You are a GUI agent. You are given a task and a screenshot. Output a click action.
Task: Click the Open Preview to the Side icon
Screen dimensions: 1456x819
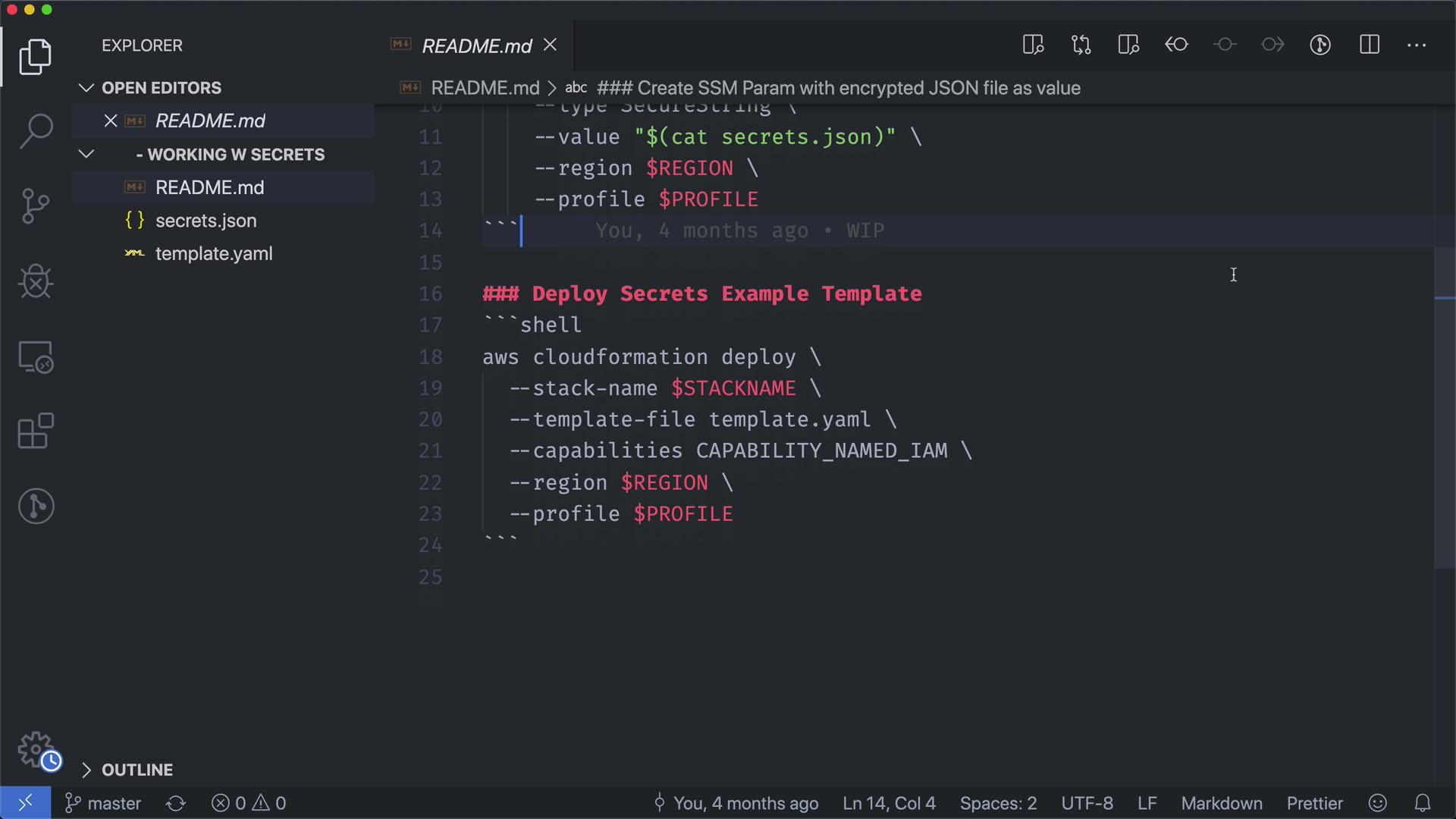click(1033, 45)
